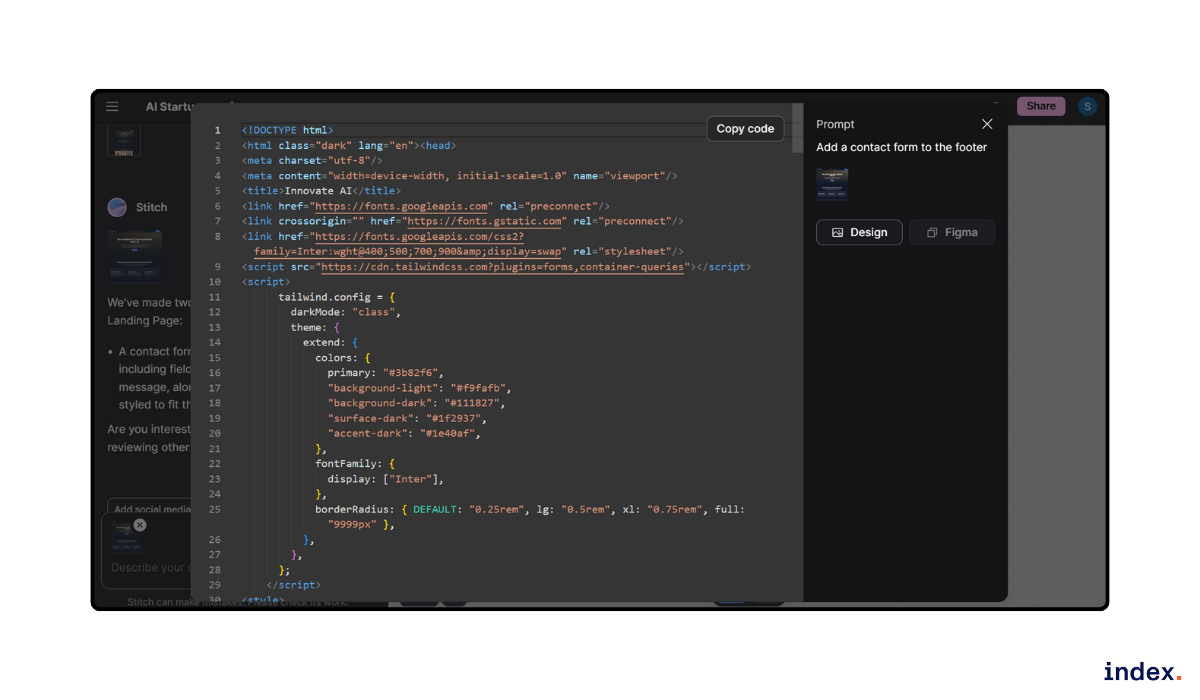
Task: Click the Design button's image icon
Action: pyautogui.click(x=838, y=232)
